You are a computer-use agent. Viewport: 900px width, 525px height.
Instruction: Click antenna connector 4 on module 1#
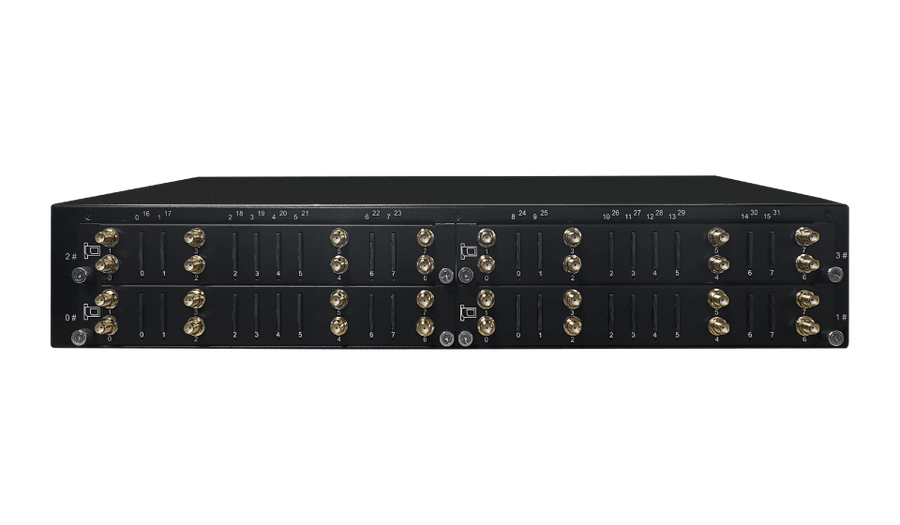click(717, 326)
